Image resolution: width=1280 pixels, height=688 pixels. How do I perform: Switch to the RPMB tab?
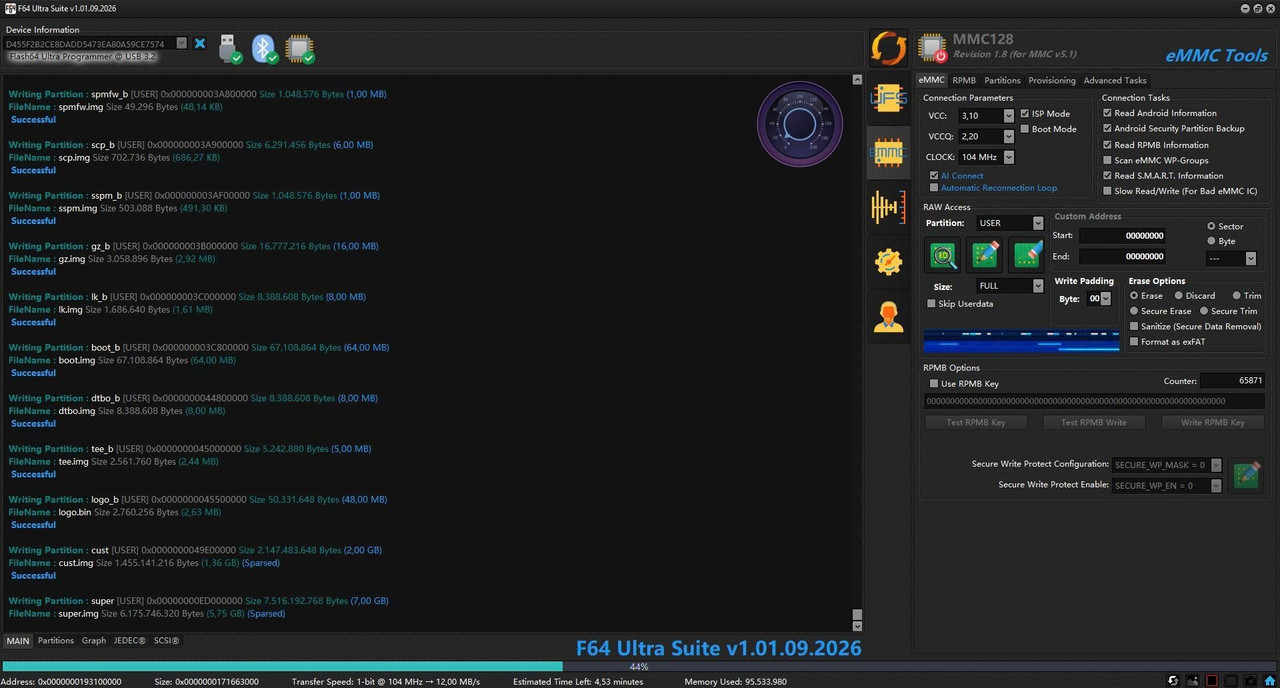click(x=964, y=81)
